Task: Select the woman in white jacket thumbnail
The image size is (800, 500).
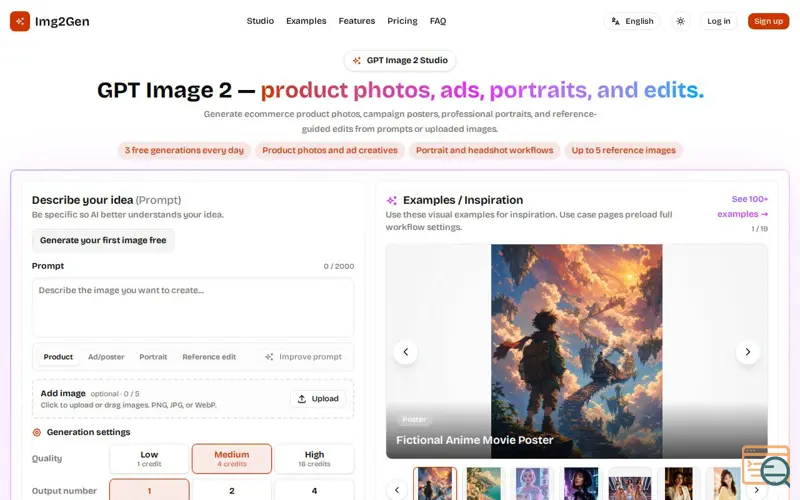Action: coord(679,483)
